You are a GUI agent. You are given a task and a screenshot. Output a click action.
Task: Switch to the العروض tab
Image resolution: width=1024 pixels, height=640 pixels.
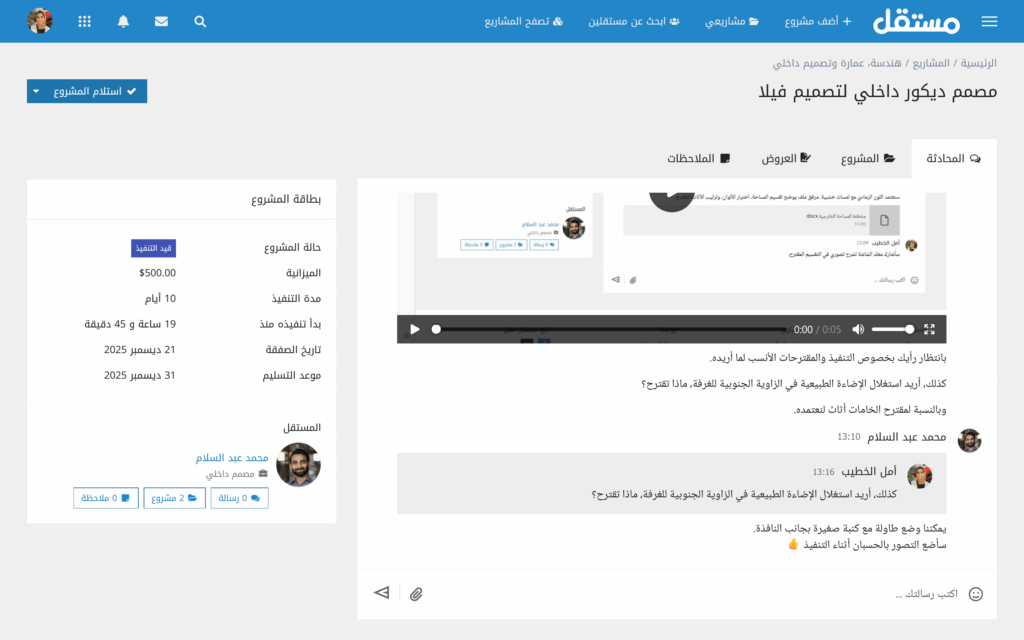pyautogui.click(x=786, y=157)
